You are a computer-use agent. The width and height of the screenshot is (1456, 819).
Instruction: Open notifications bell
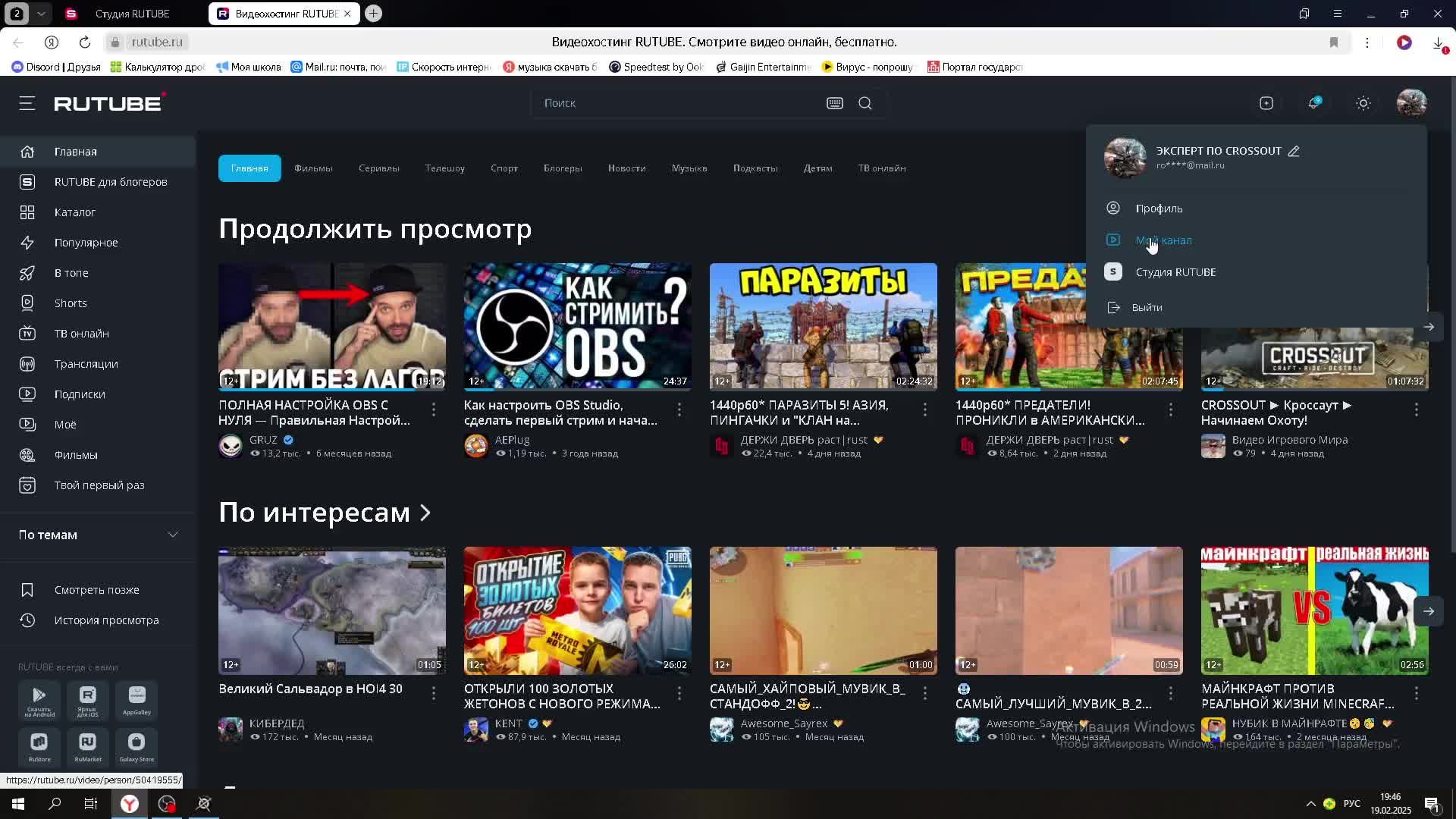(x=1314, y=102)
